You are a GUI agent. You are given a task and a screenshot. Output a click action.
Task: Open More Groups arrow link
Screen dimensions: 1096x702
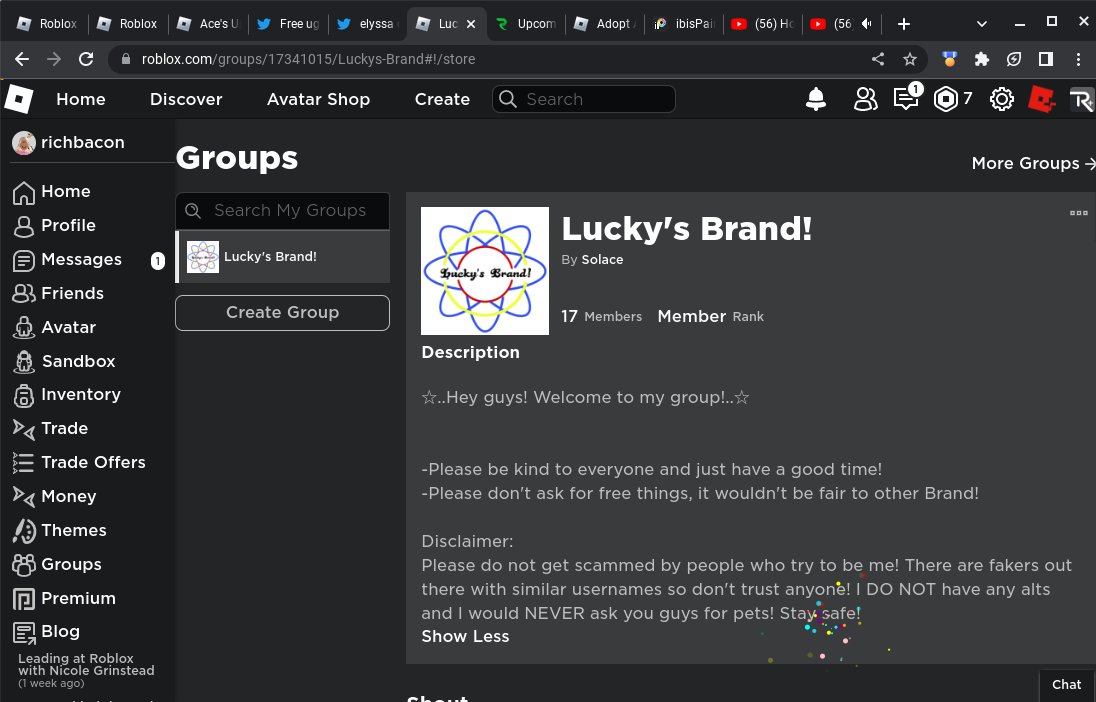point(1033,164)
